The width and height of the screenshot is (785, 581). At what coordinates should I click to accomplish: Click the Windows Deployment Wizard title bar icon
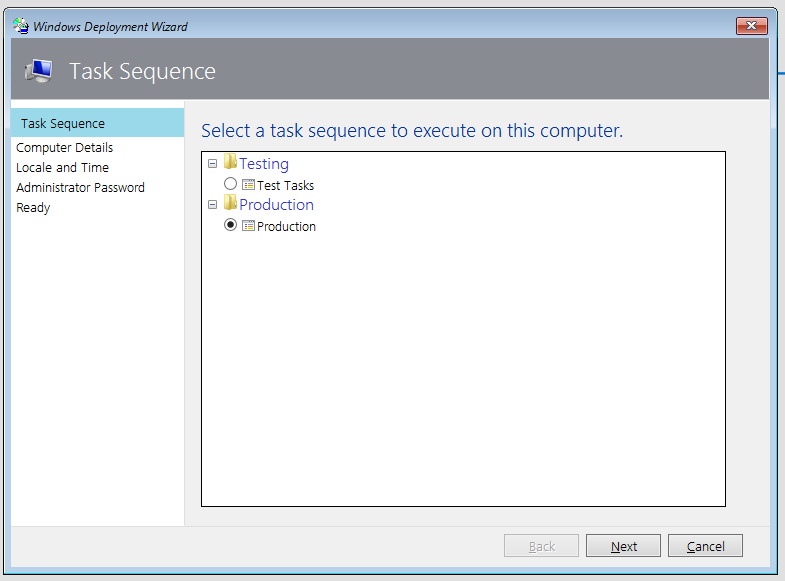21,26
